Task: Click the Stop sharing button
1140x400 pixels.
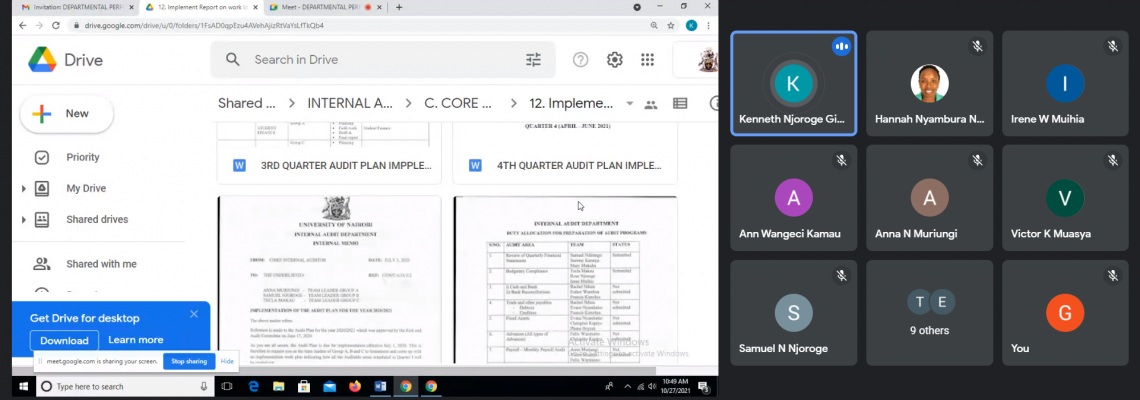Action: point(188,361)
